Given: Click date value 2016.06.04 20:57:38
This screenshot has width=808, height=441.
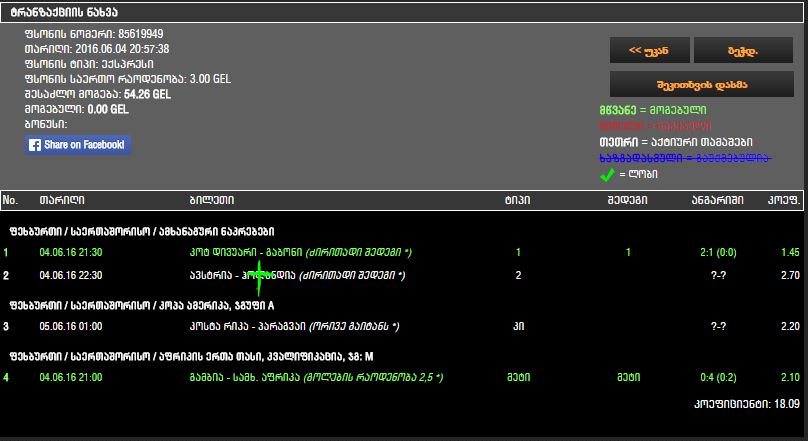Looking at the screenshot, I should [x=122, y=49].
